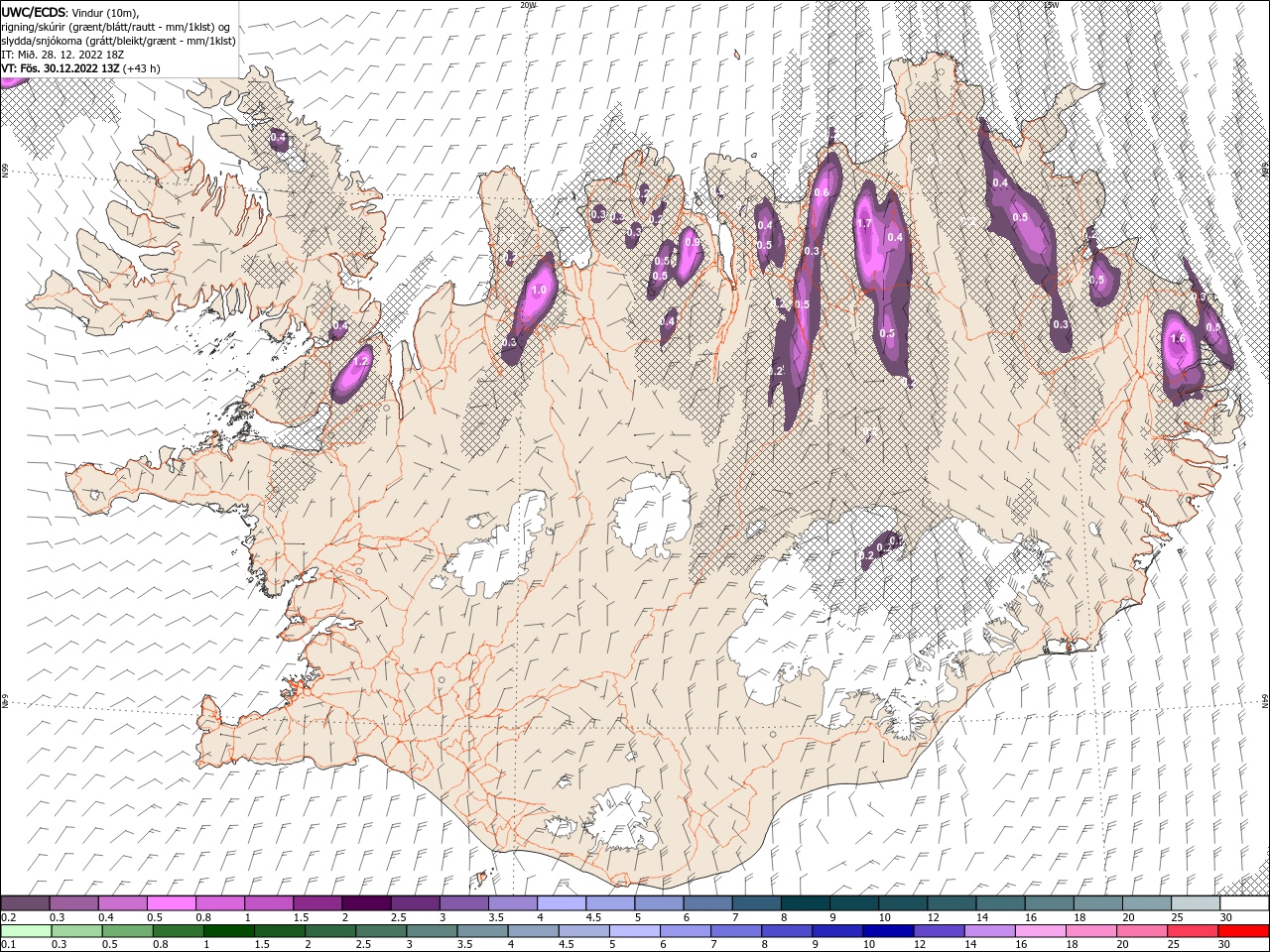Screen dimensions: 1270x952
Task: Click the Hofsjökull glacier white area in central Iceland
Action: click(x=653, y=516)
